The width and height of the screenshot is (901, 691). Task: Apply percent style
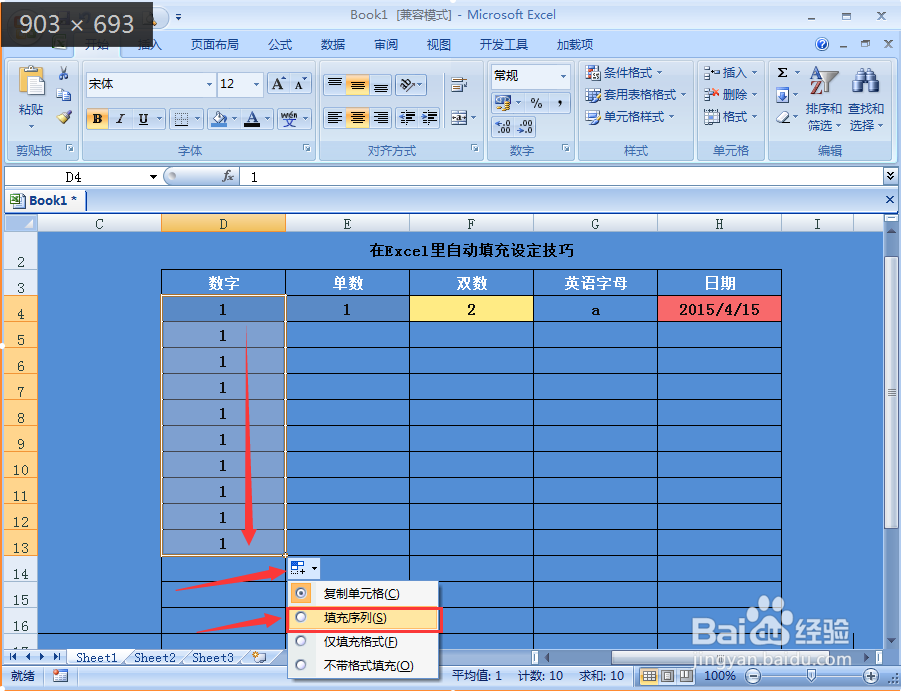(536, 103)
